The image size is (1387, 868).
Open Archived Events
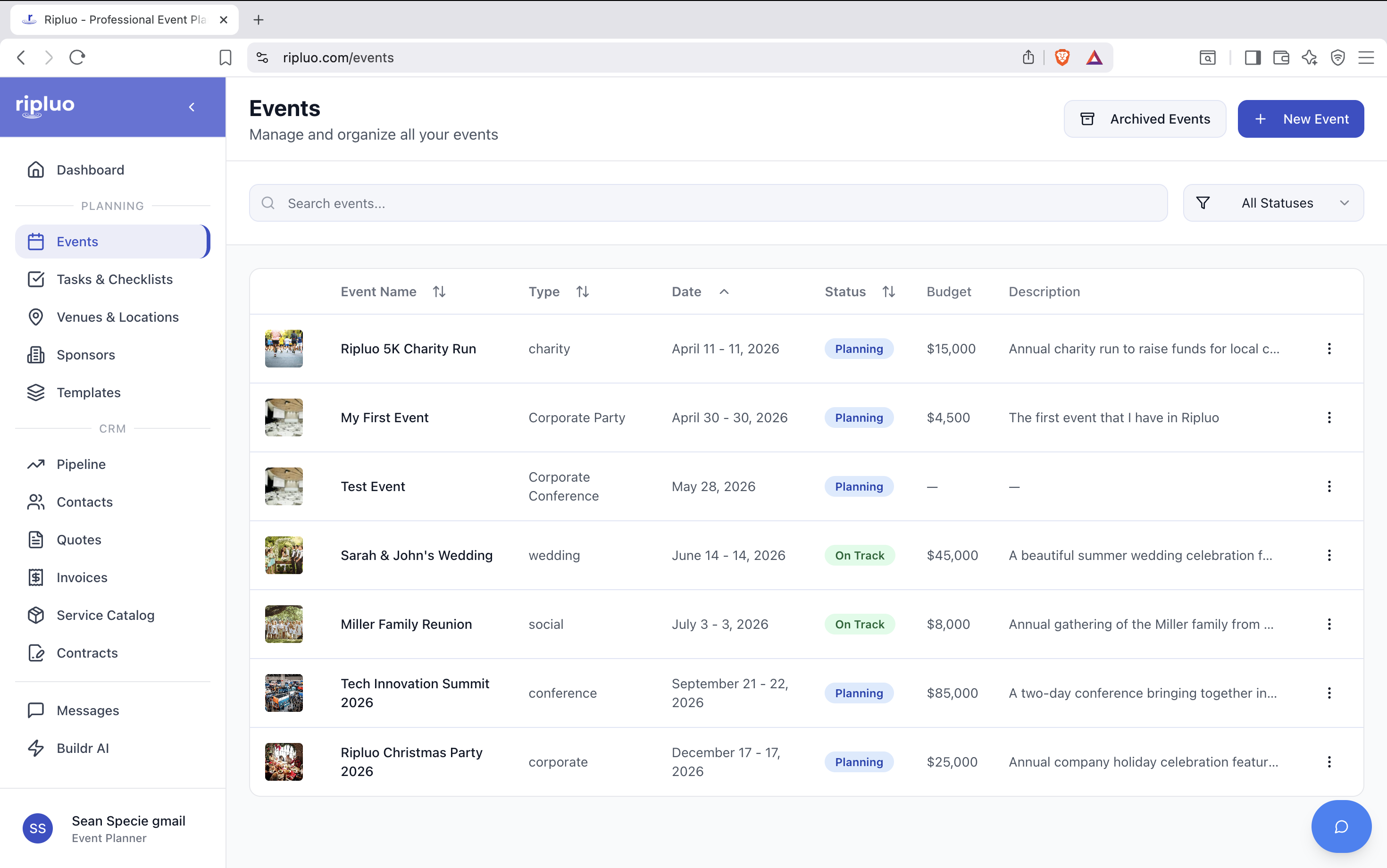pos(1145,119)
